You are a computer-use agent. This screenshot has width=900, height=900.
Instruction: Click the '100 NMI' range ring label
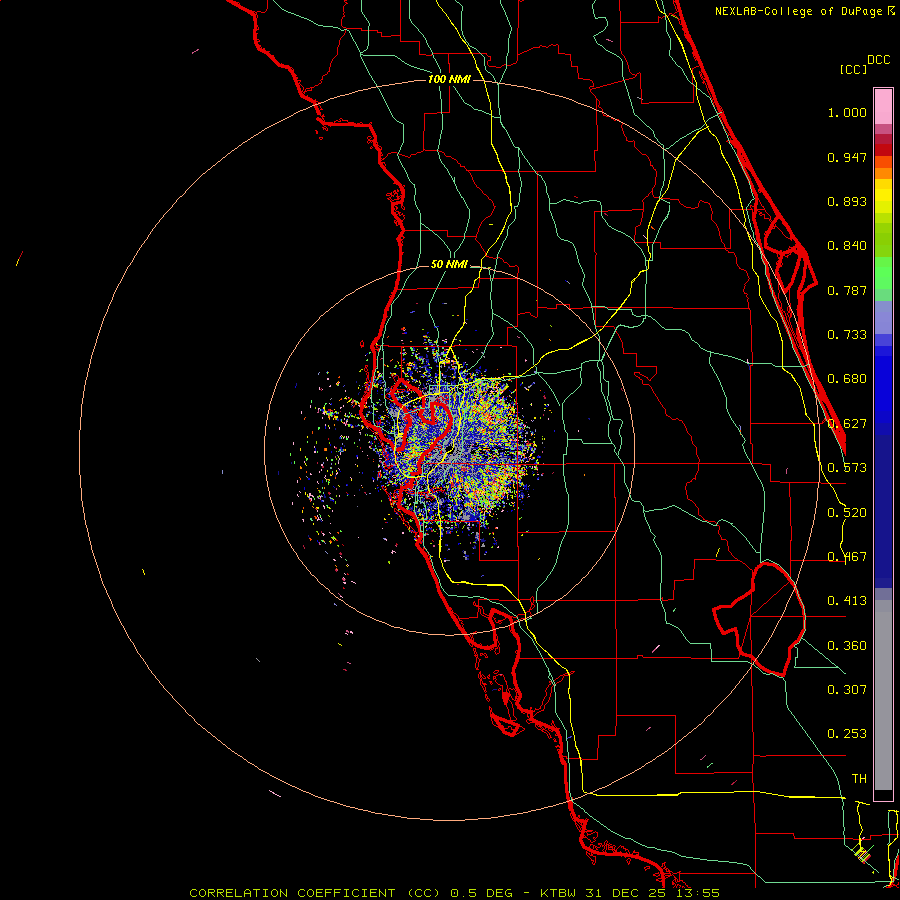click(x=449, y=79)
